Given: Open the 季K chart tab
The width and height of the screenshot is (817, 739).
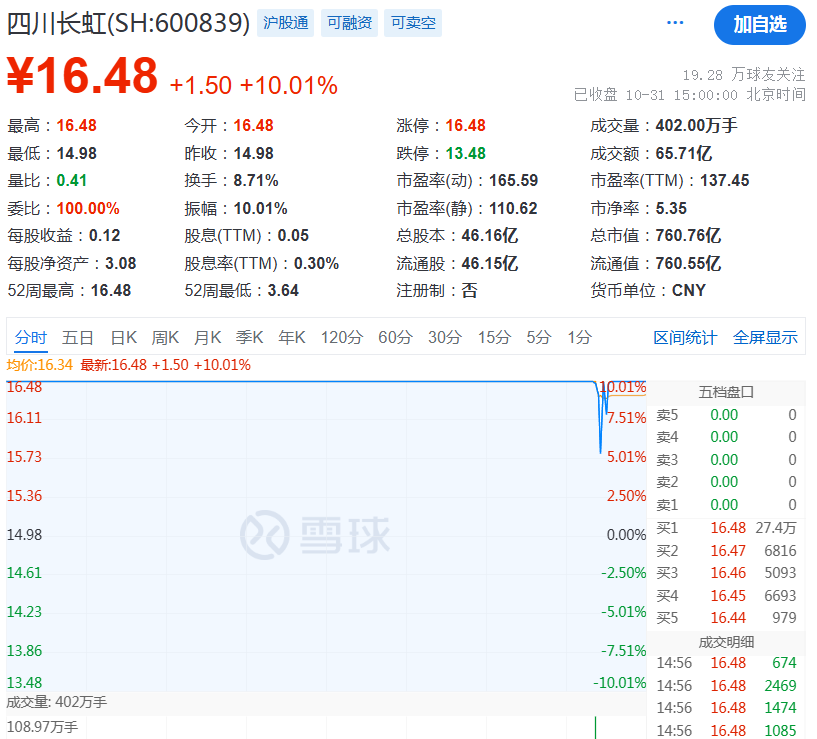Looking at the screenshot, I should click(x=250, y=337).
